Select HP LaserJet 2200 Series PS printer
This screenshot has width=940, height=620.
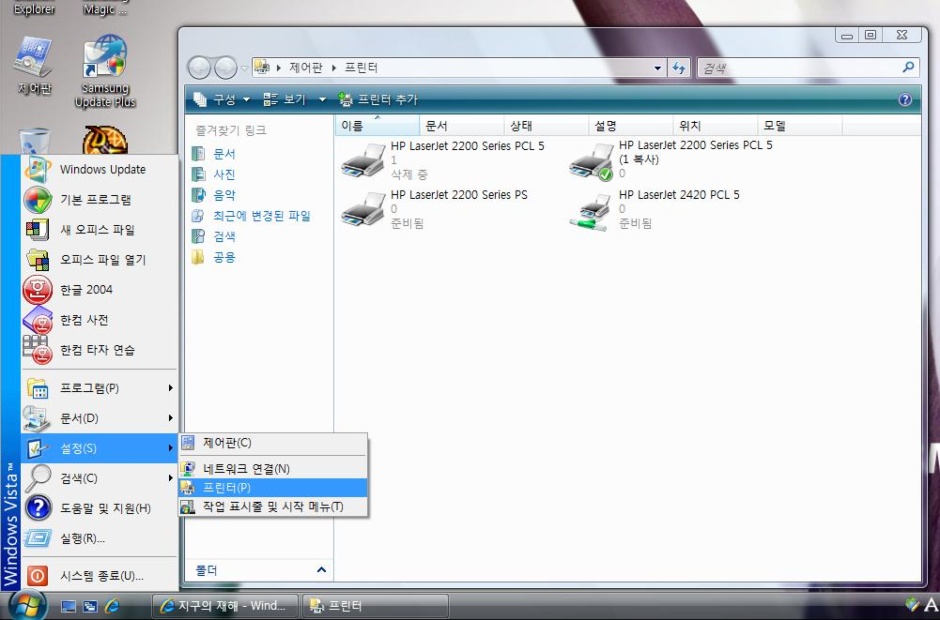pyautogui.click(x=435, y=209)
